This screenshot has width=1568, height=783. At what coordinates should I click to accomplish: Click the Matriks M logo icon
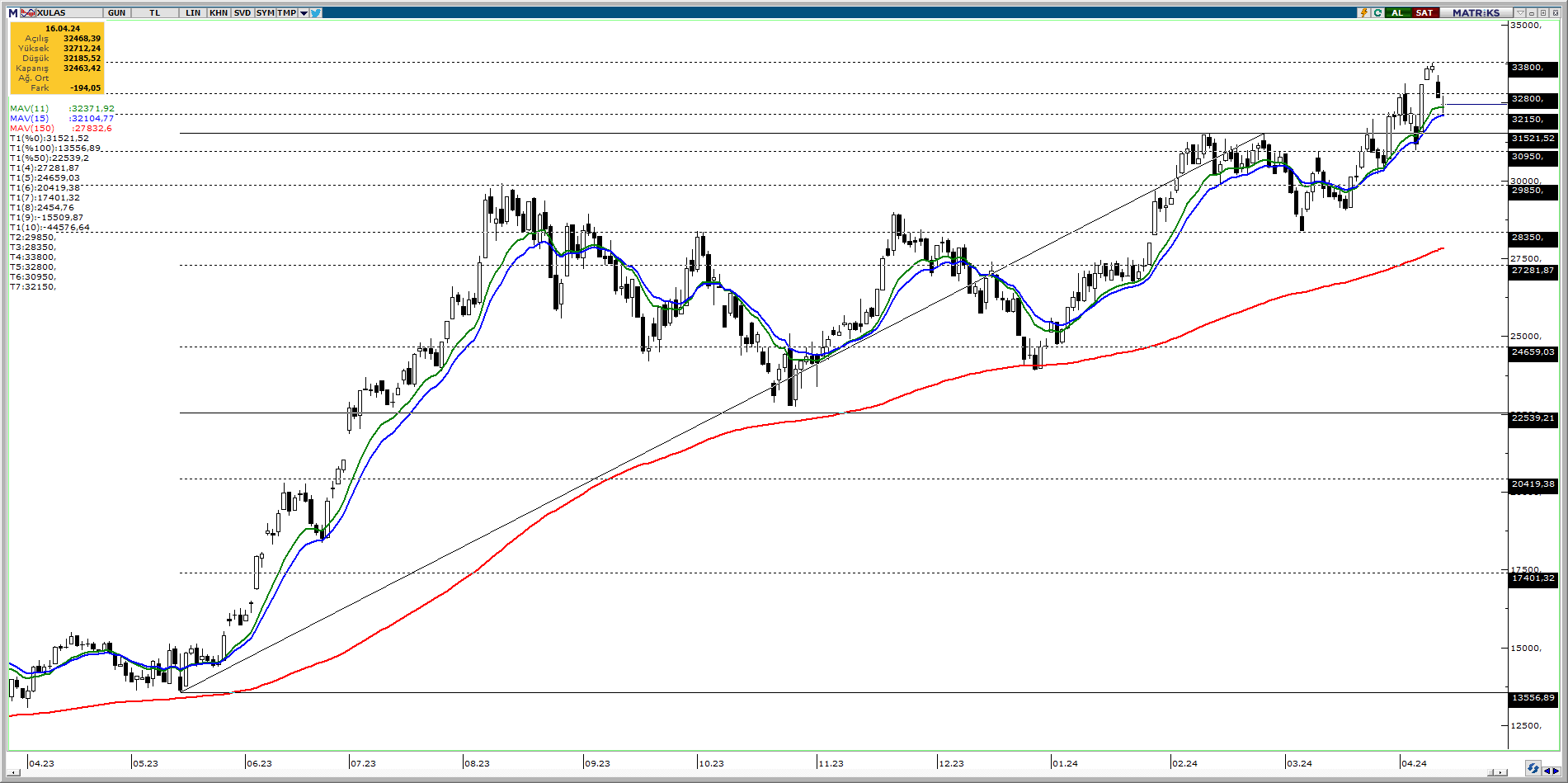click(x=12, y=12)
